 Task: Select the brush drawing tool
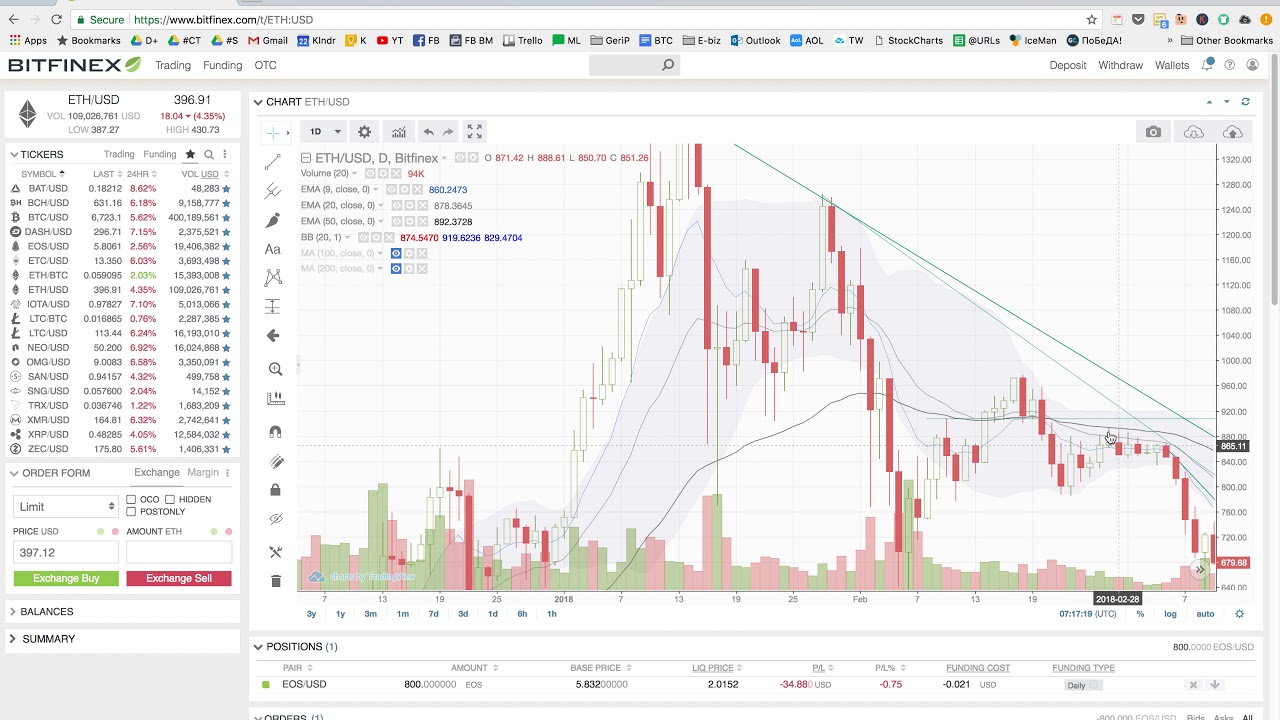(x=273, y=220)
